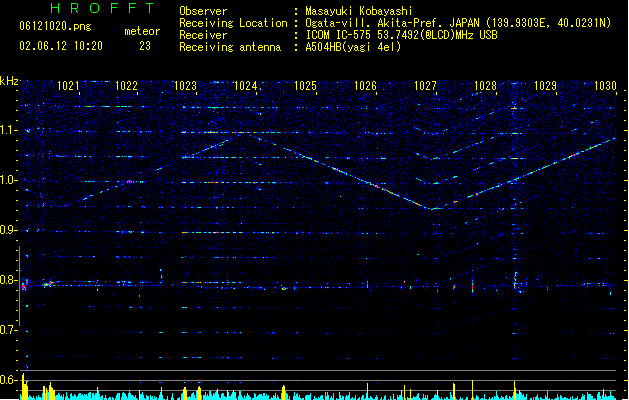The height and width of the screenshot is (400, 629).
Task: Click the V-shaped trace vertex near 1027
Action: [x=432, y=209]
